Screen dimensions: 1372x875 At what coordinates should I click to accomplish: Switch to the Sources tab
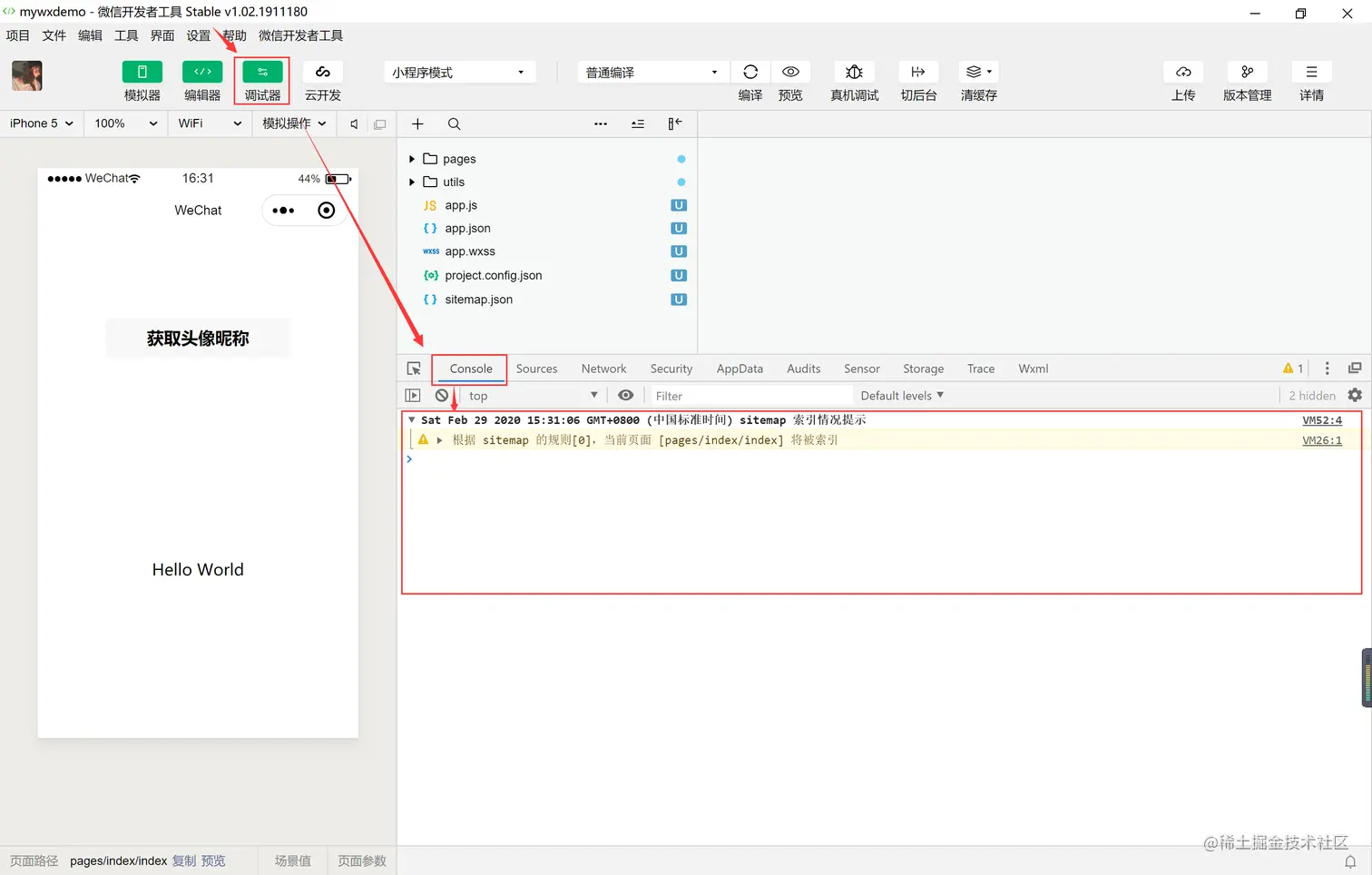[536, 369]
